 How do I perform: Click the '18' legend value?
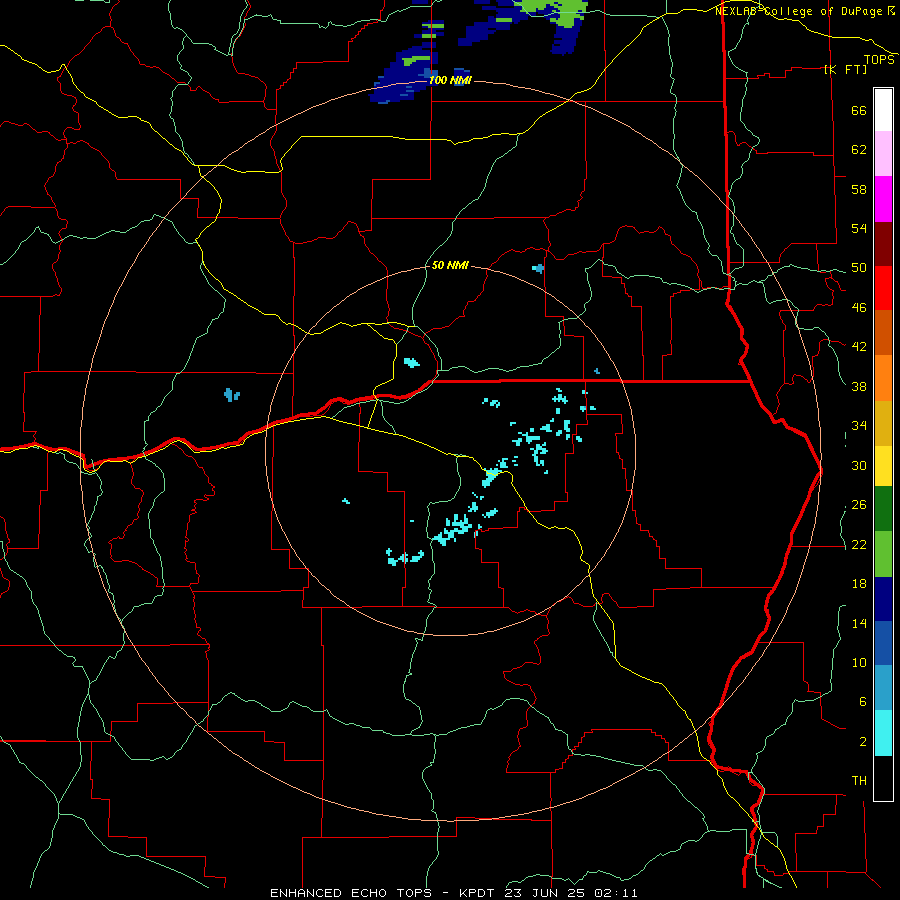pyautogui.click(x=859, y=584)
